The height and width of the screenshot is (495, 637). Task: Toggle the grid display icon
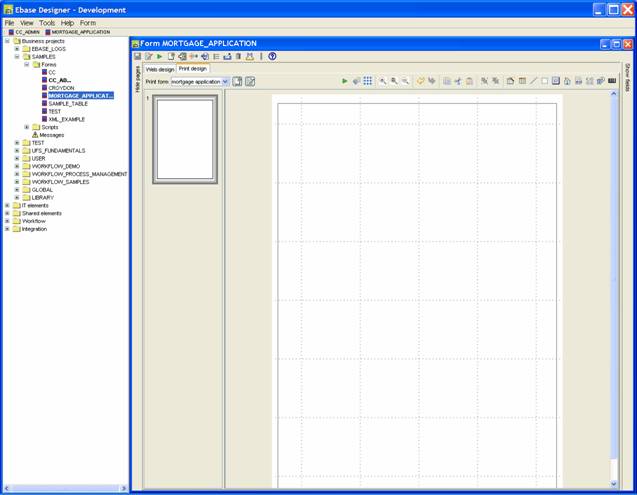(368, 81)
